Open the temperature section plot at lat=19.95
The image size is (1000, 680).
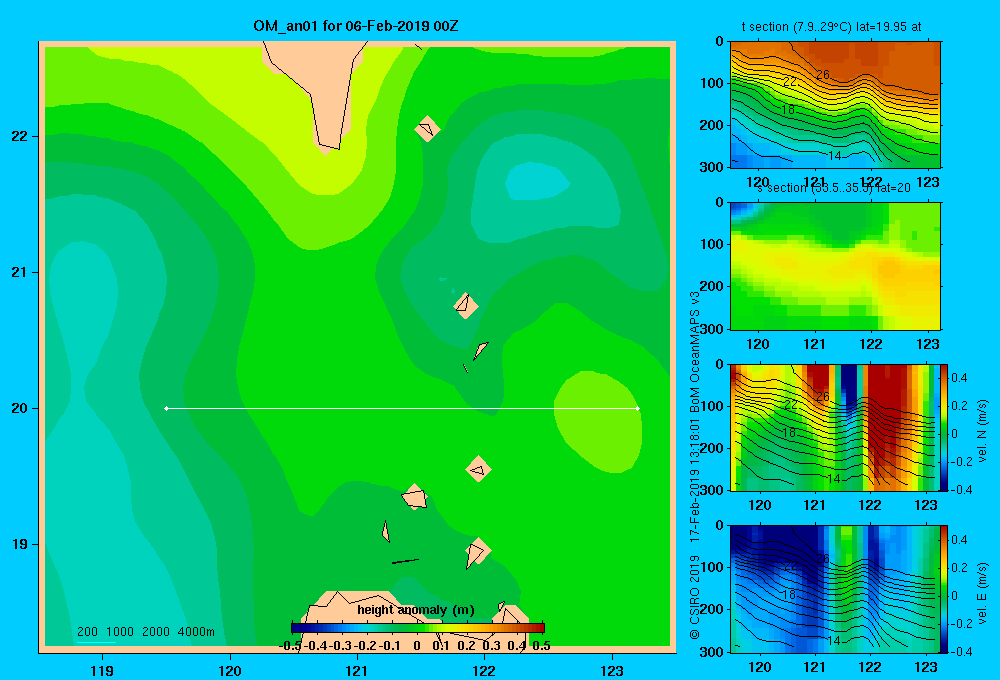[x=835, y=104]
